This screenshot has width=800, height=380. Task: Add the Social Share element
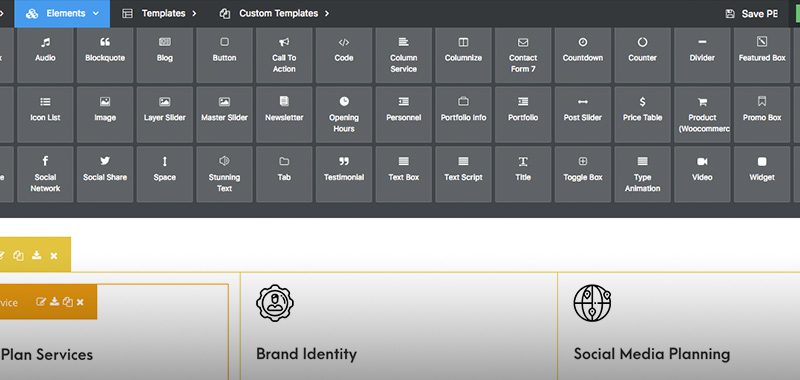pyautogui.click(x=105, y=174)
